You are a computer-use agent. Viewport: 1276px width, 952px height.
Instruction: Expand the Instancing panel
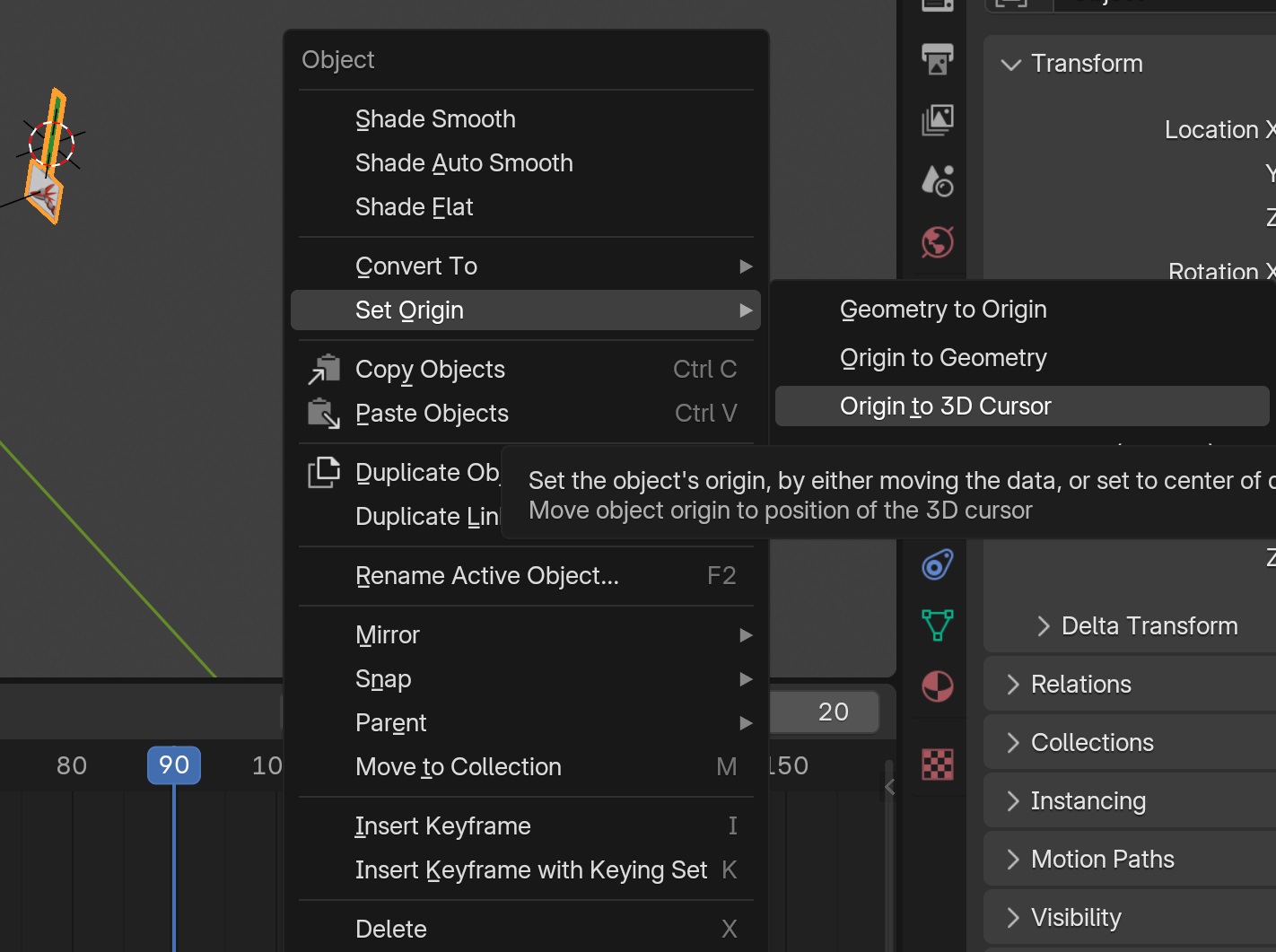(1013, 800)
